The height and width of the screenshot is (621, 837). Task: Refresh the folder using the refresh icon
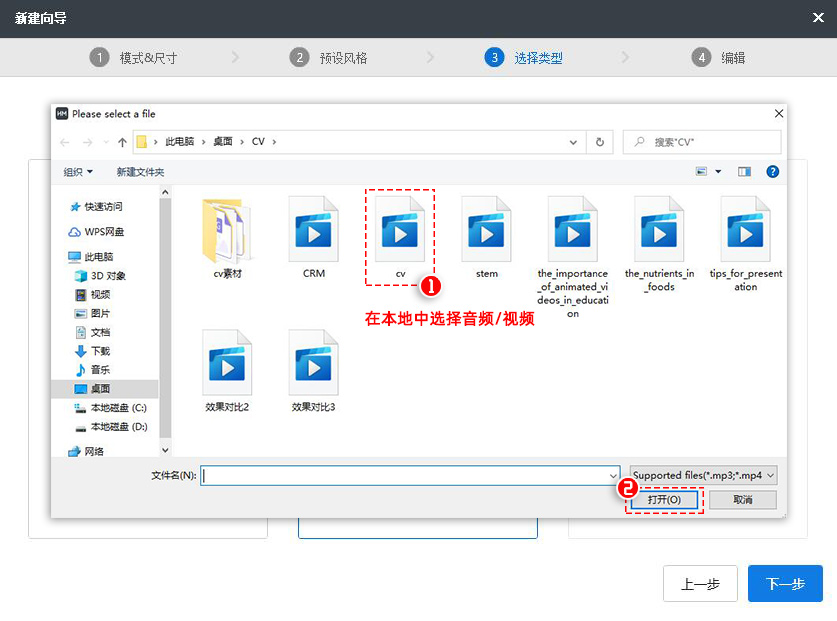[599, 141]
